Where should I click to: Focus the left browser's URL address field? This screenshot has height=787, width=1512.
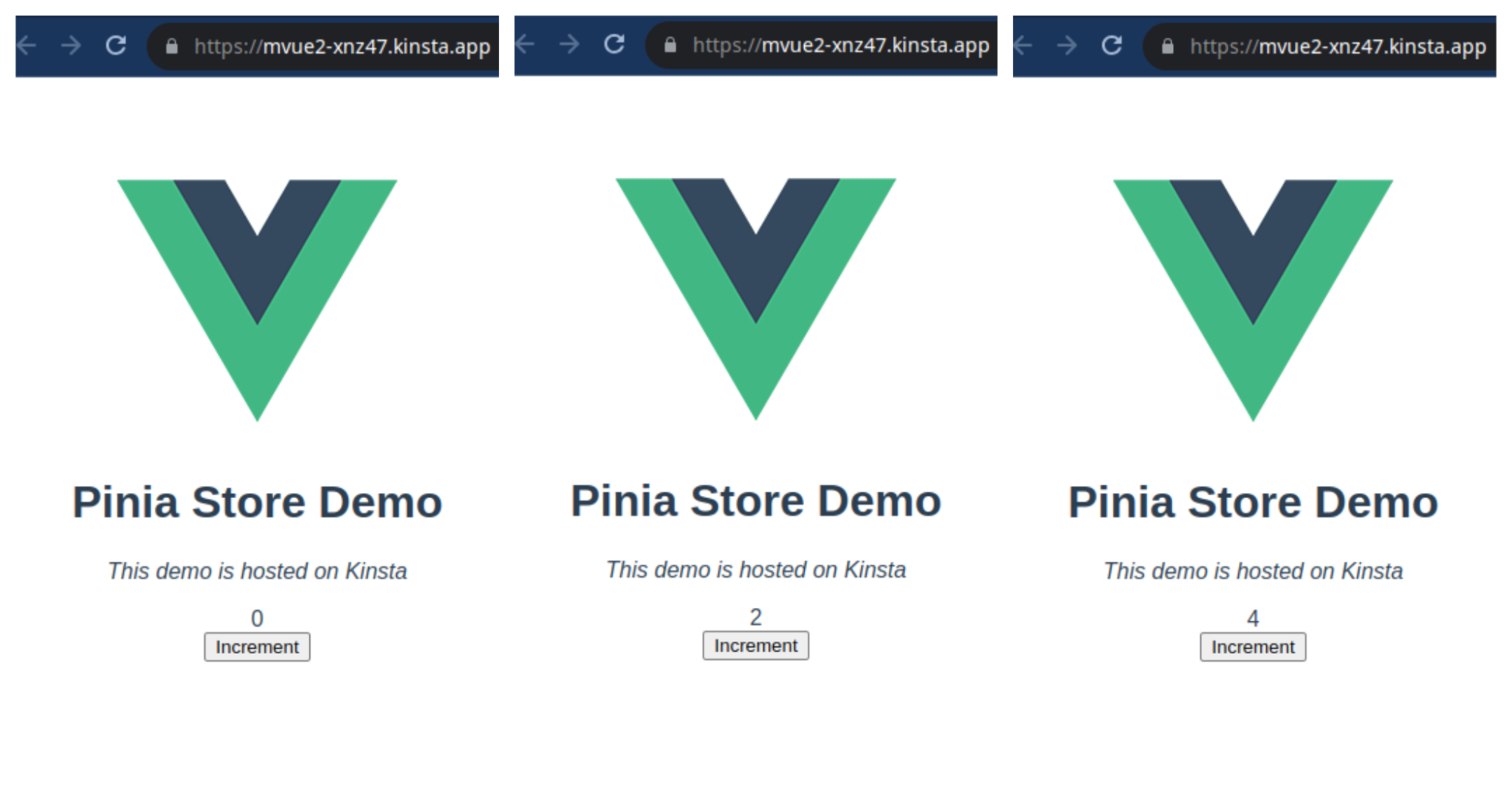click(x=324, y=46)
